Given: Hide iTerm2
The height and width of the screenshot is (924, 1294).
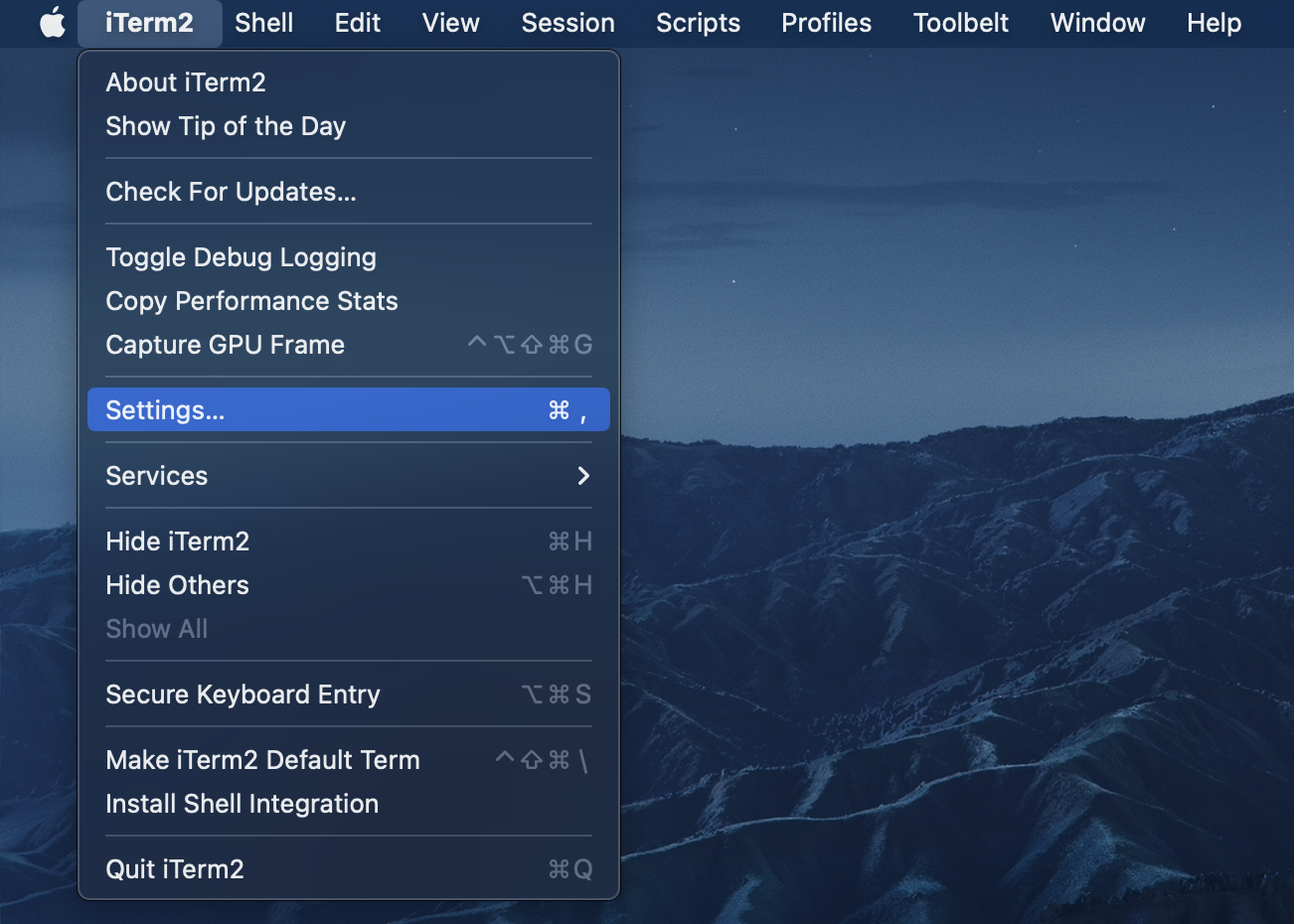Looking at the screenshot, I should [177, 540].
